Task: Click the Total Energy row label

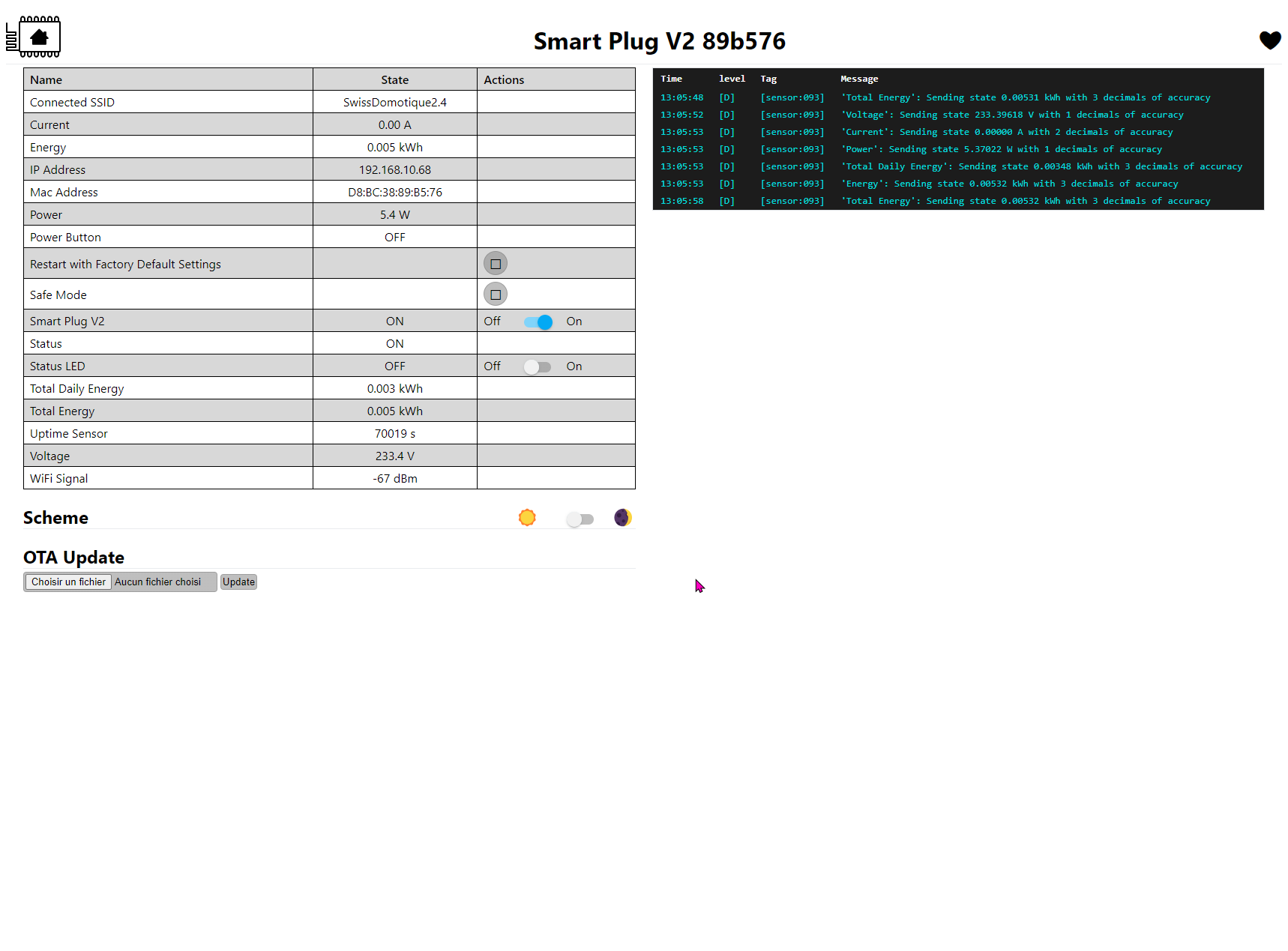Action: [62, 411]
